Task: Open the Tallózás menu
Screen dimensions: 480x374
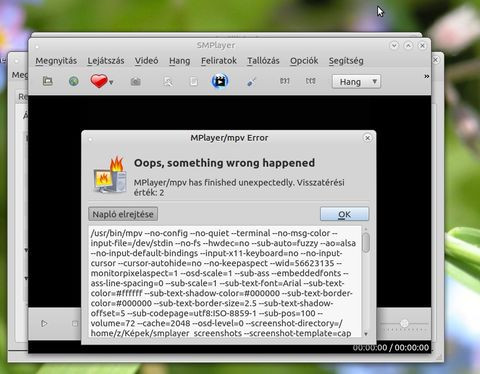Action: coord(263,61)
